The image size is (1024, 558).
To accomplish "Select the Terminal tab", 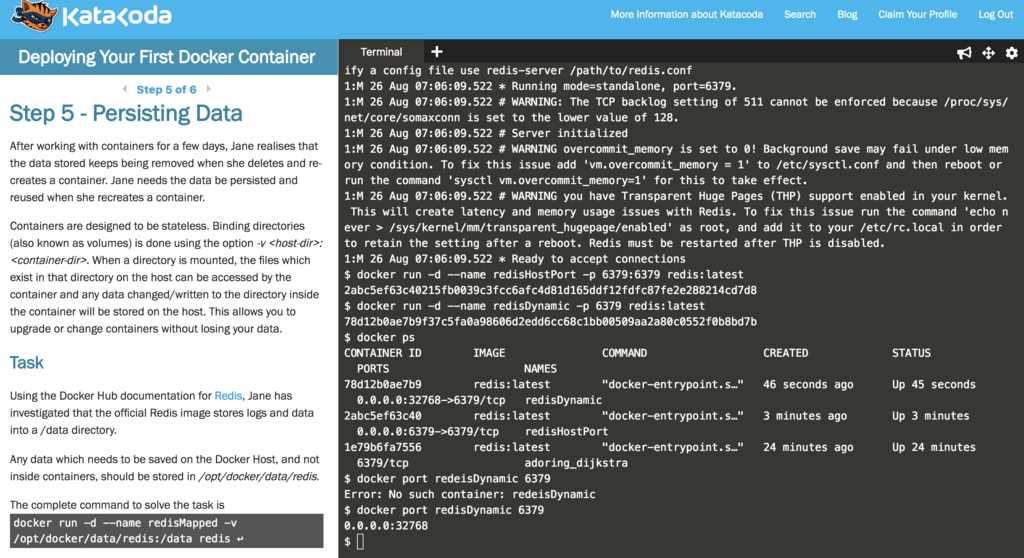I will [381, 52].
